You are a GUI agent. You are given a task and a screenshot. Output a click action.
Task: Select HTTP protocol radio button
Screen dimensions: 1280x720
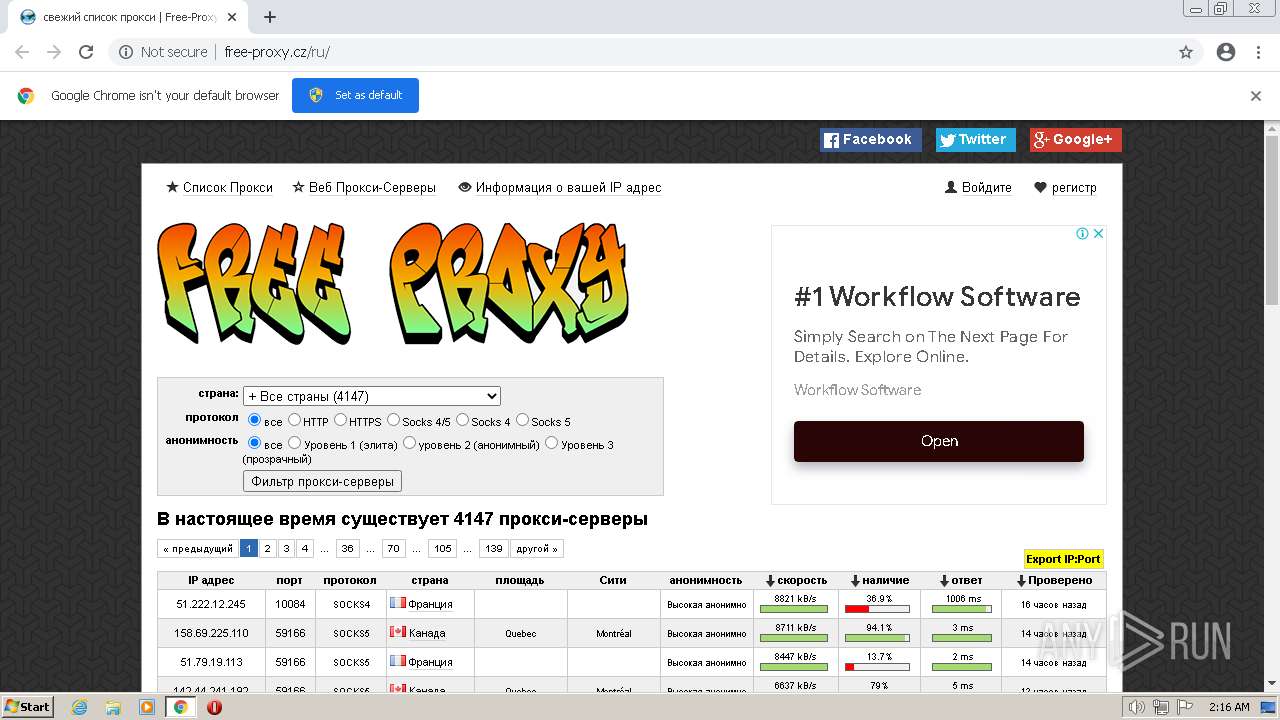point(295,420)
